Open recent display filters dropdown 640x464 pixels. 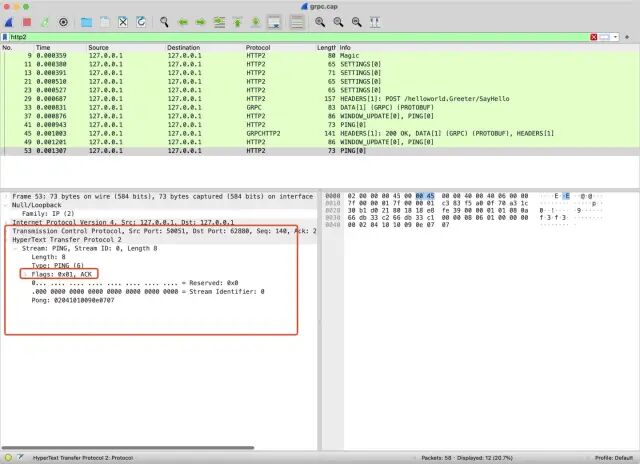[615, 37]
